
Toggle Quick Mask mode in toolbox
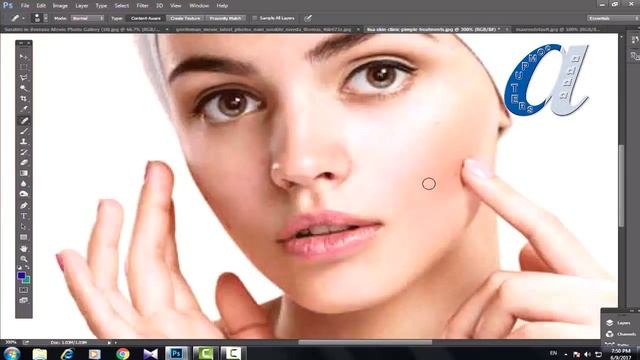tap(23, 290)
